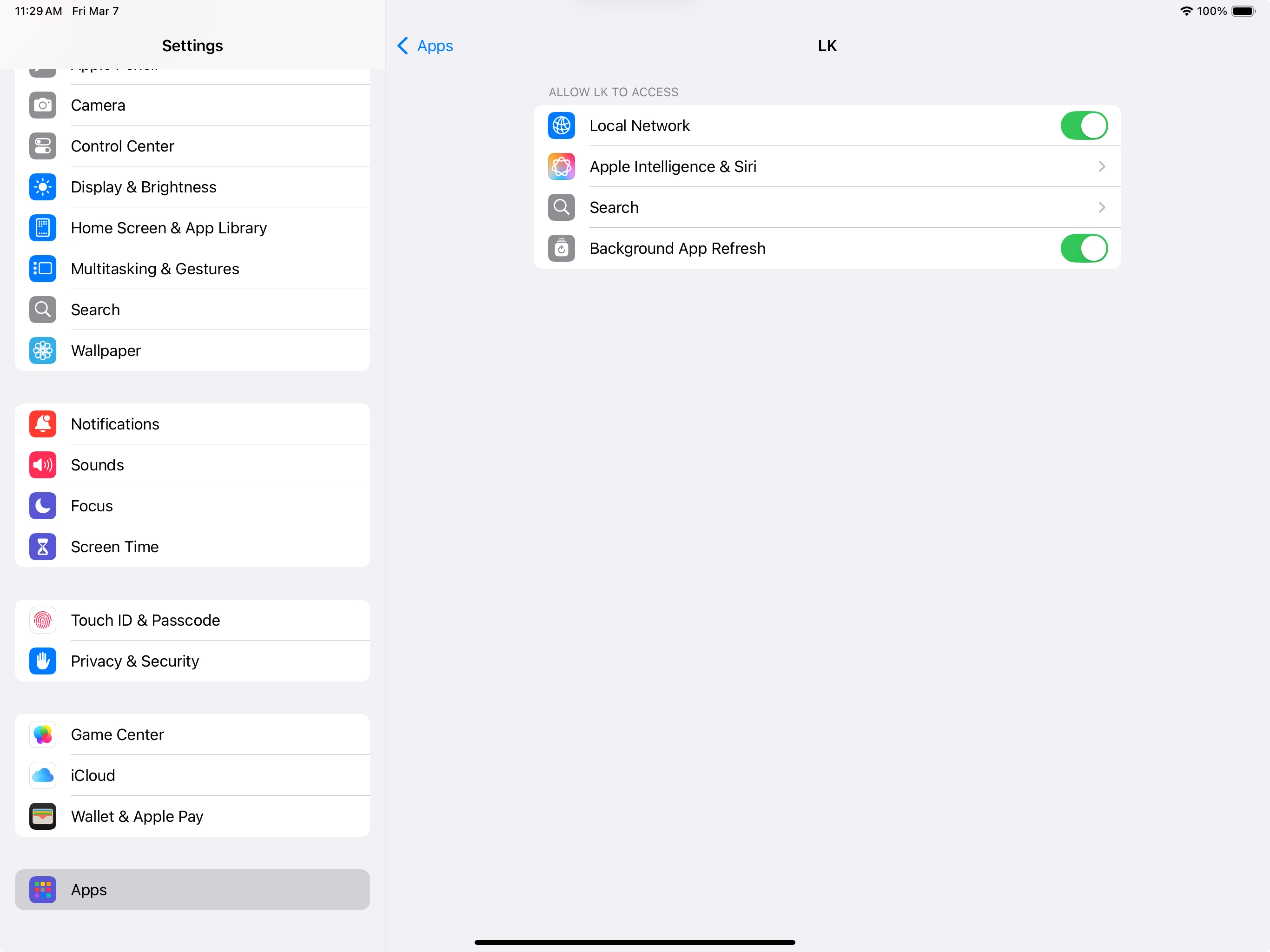
Task: Go back using the Apps chevron
Action: tap(403, 46)
